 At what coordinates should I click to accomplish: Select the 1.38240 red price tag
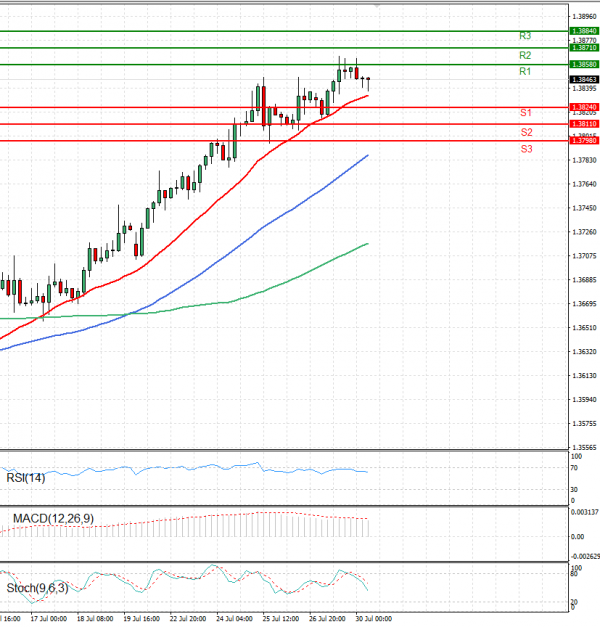coord(584,107)
